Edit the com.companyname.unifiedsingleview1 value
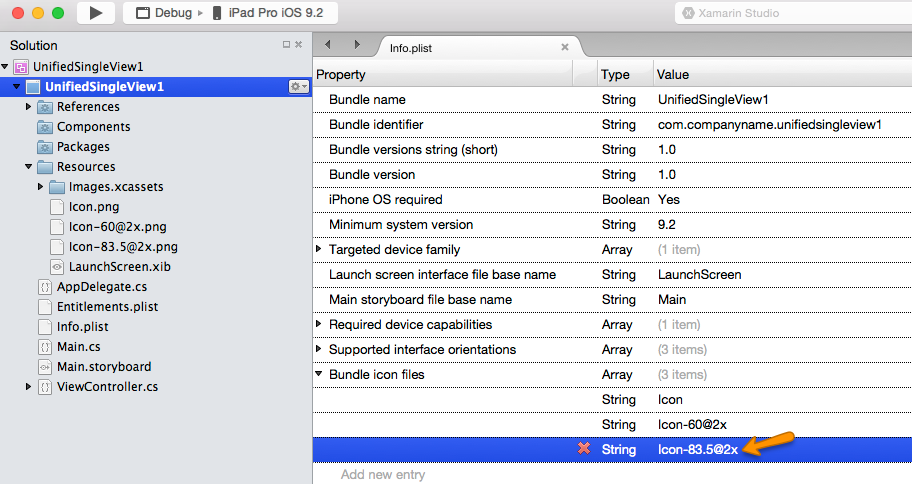Viewport: 912px width, 484px height. click(x=770, y=124)
